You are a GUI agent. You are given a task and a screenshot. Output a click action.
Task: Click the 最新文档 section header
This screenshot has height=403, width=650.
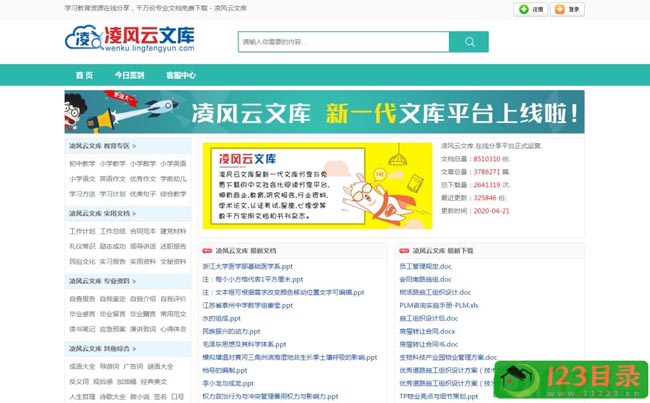click(x=245, y=251)
